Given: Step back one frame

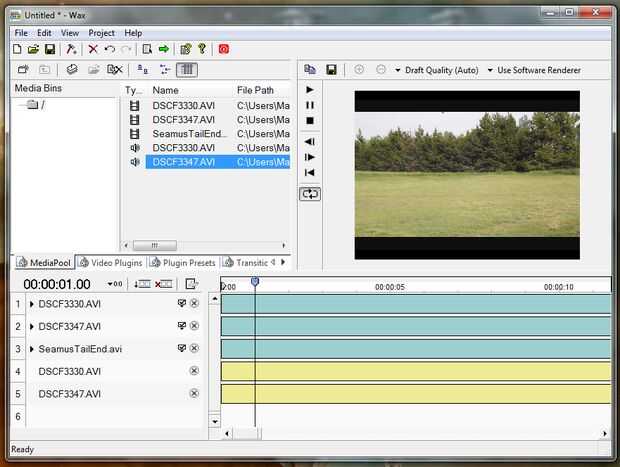Looking at the screenshot, I should click(310, 142).
